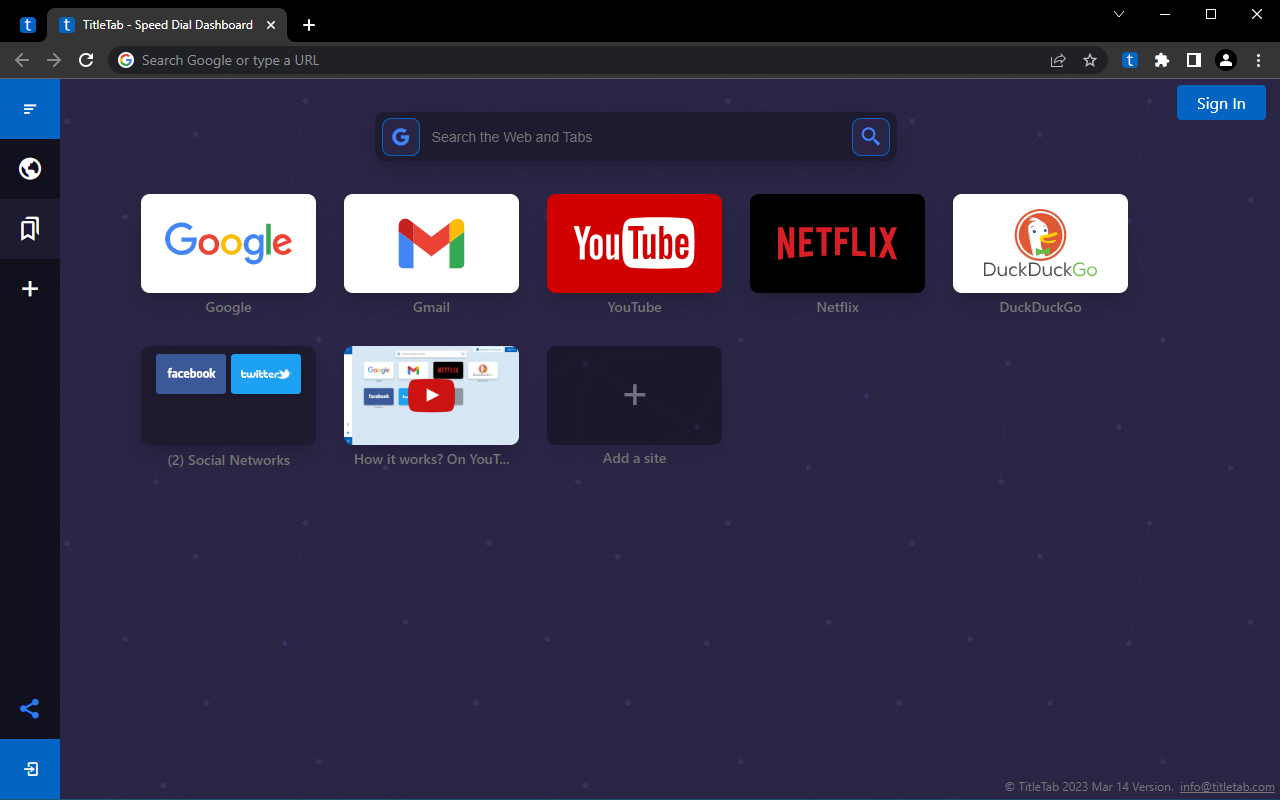Open the bookmarks icon in sidebar

pos(30,229)
